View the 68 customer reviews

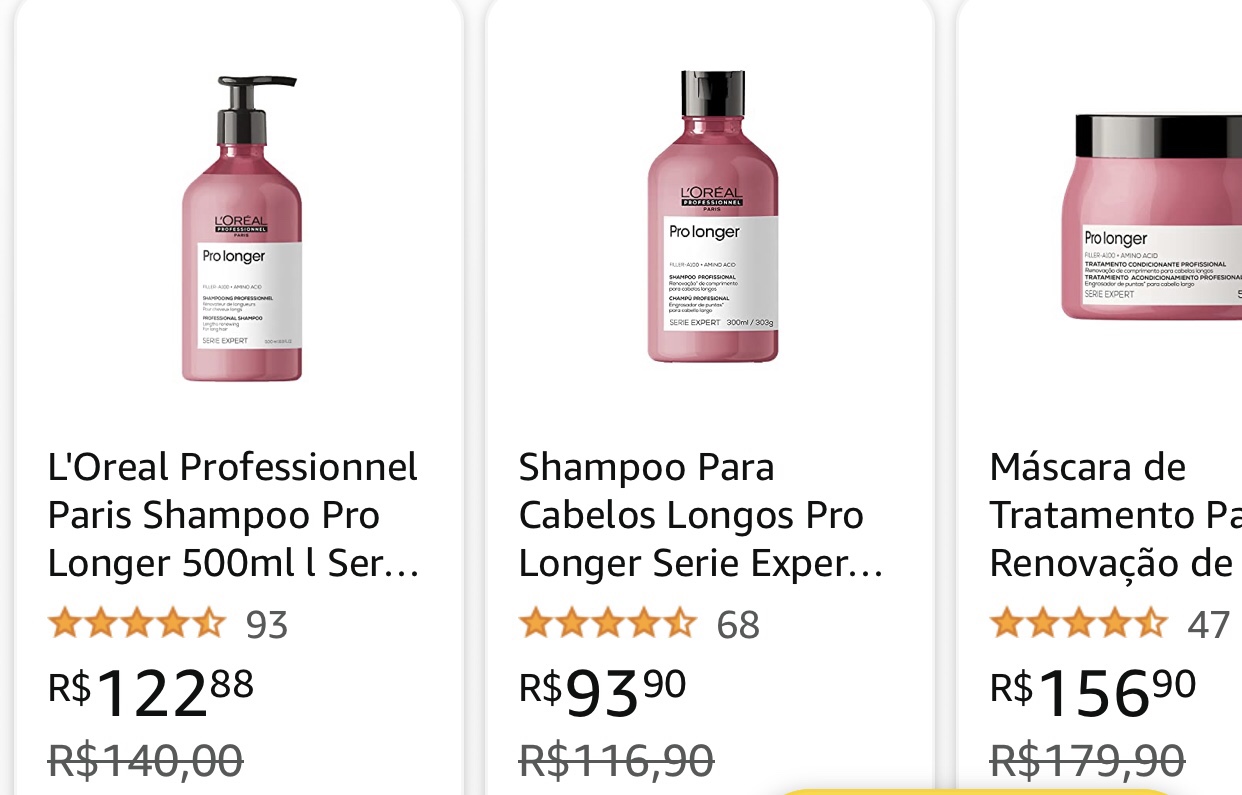tap(738, 625)
